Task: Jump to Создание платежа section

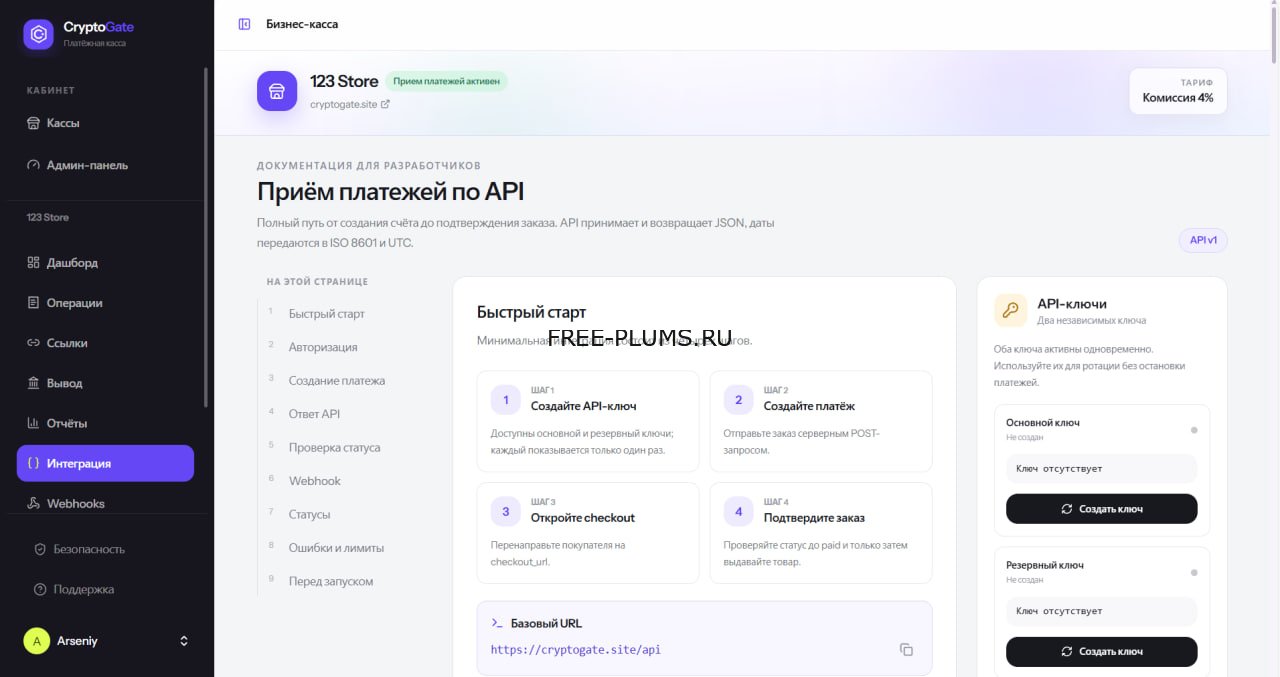Action: point(337,381)
